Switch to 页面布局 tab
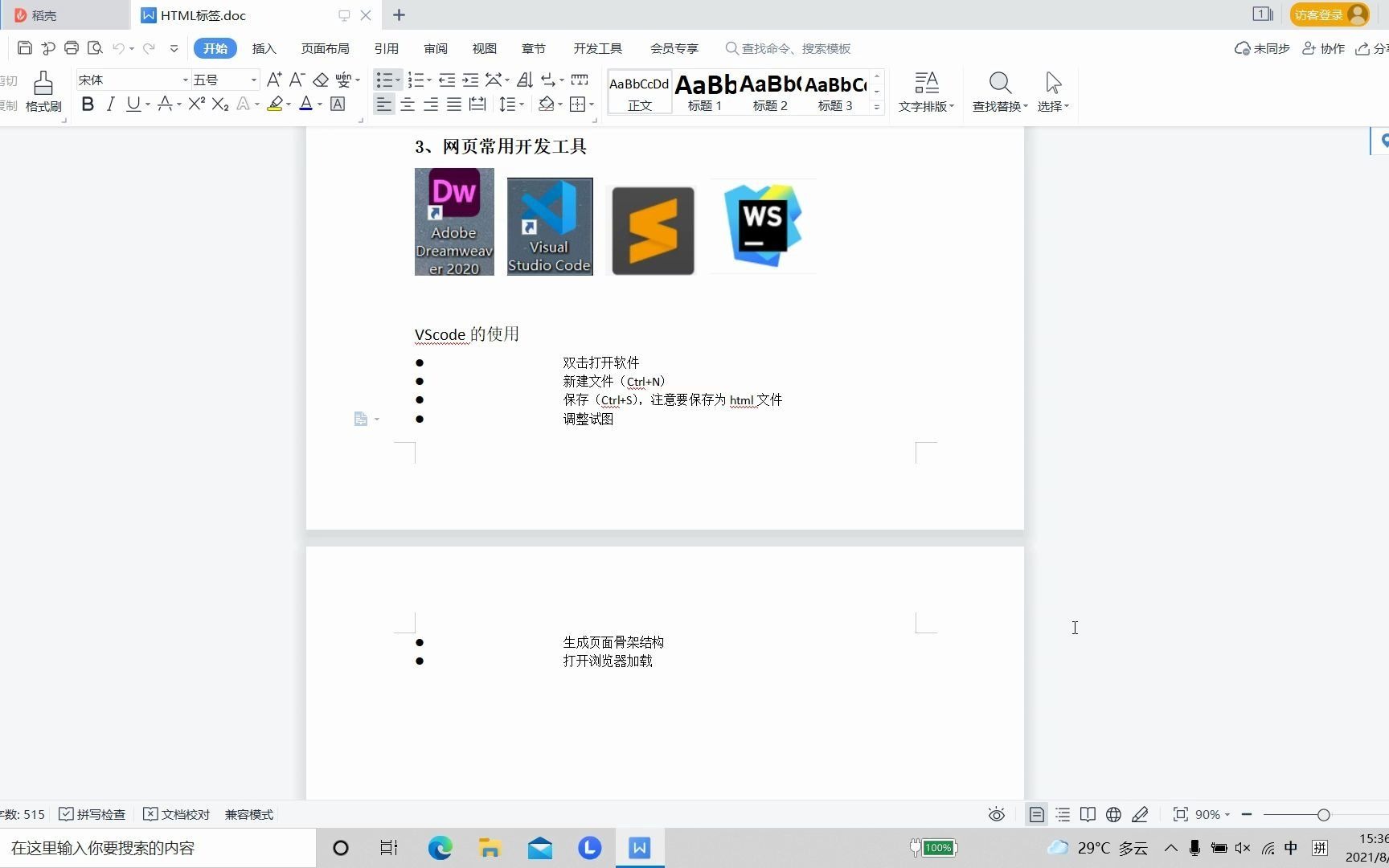 (x=325, y=48)
